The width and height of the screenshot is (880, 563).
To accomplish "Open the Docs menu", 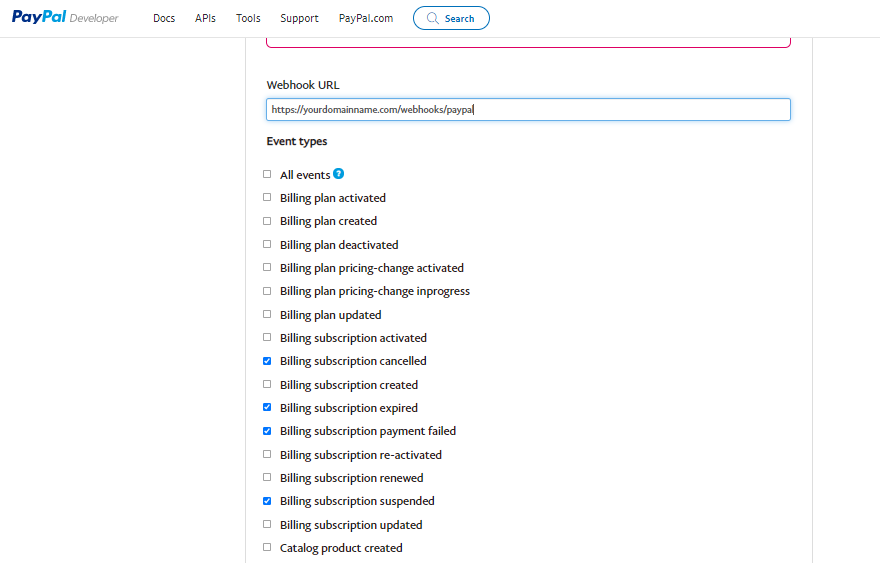I will [164, 18].
